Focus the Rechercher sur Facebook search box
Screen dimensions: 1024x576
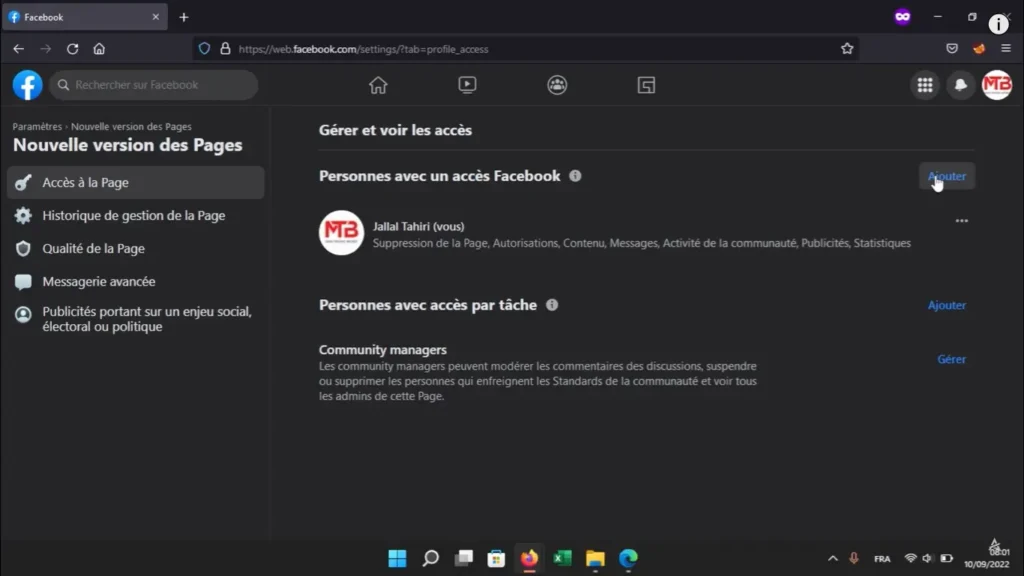pos(153,85)
